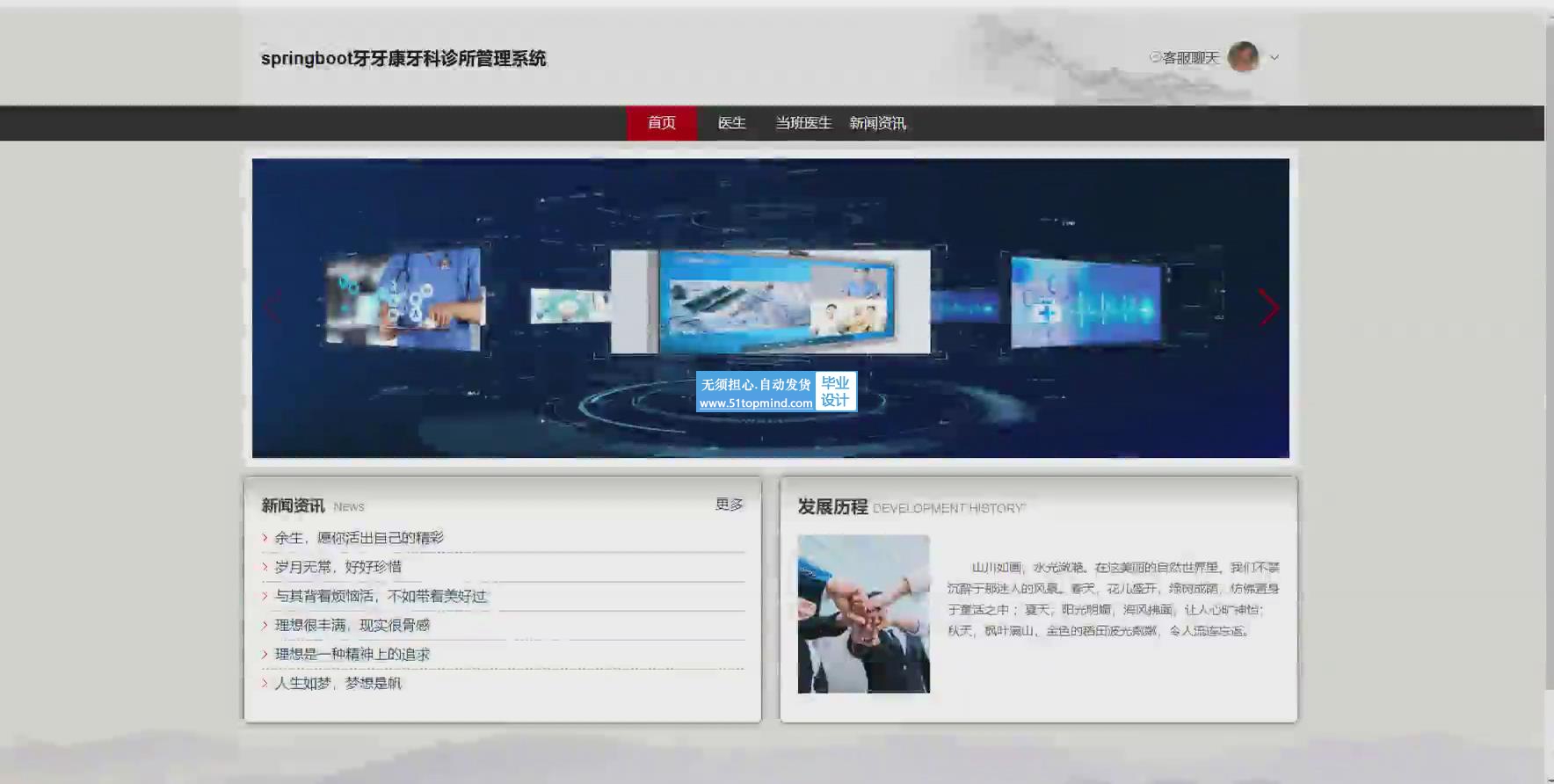The image size is (1554, 784).
Task: Select the 首页 home tab
Action: pyautogui.click(x=662, y=123)
